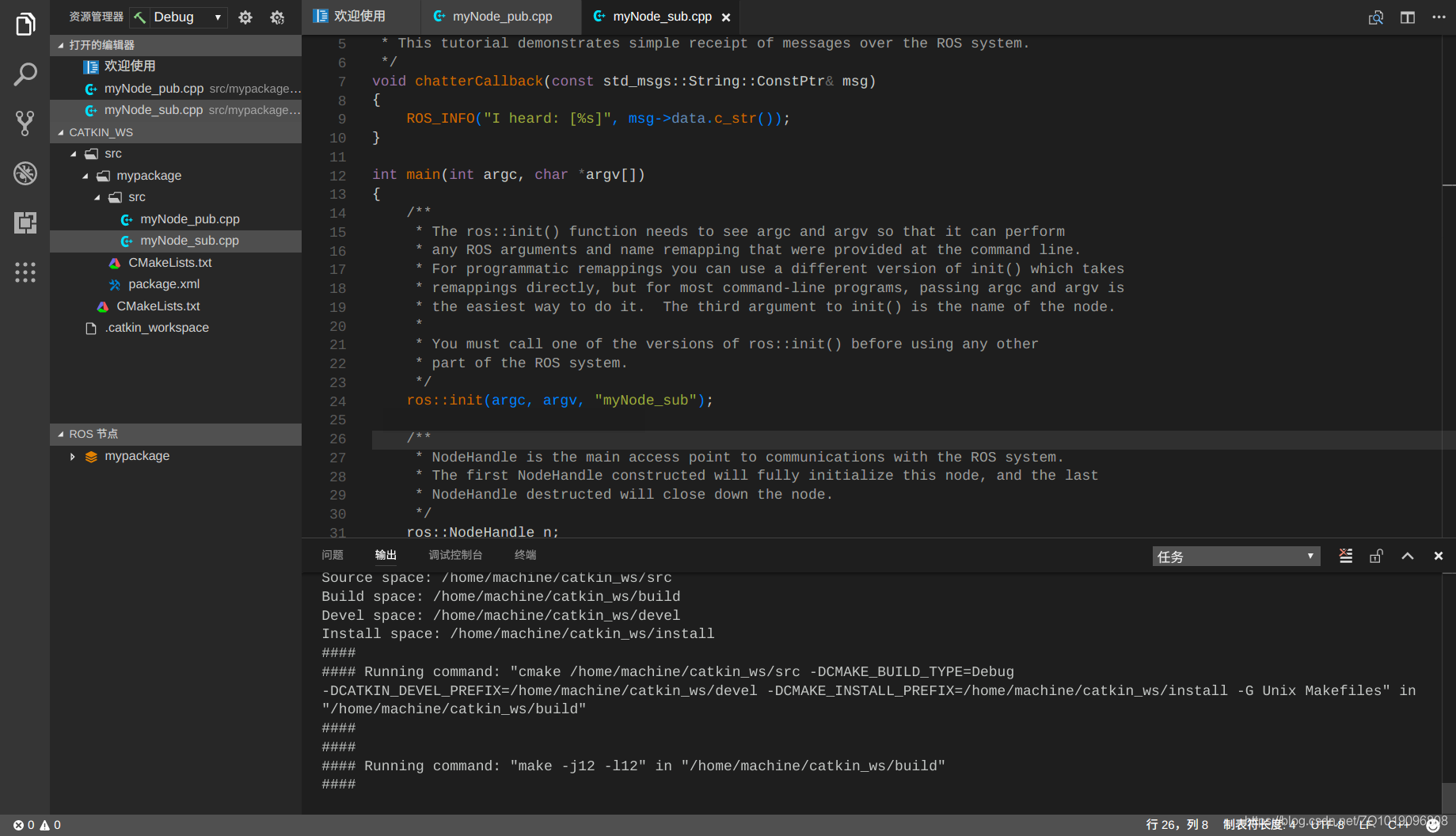Click the warnings count in status bar
1456x836 pixels.
51,825
